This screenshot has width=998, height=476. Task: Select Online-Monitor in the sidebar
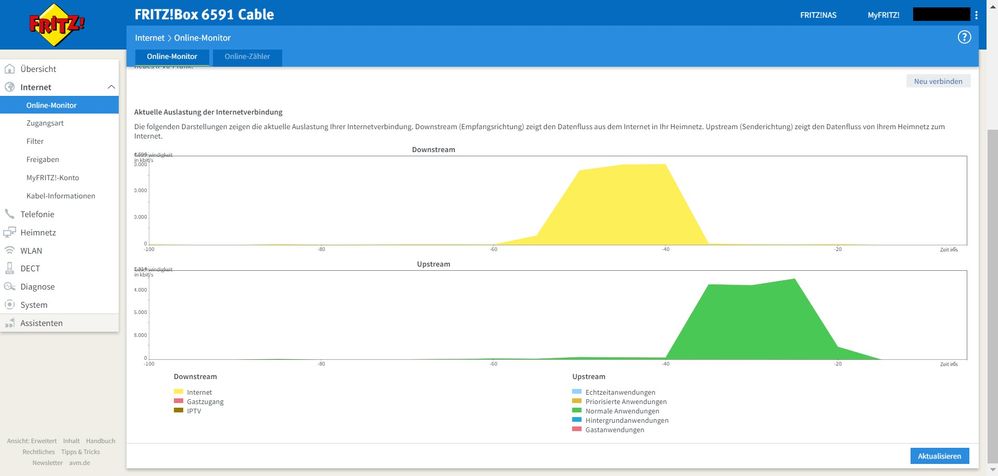click(x=59, y=106)
